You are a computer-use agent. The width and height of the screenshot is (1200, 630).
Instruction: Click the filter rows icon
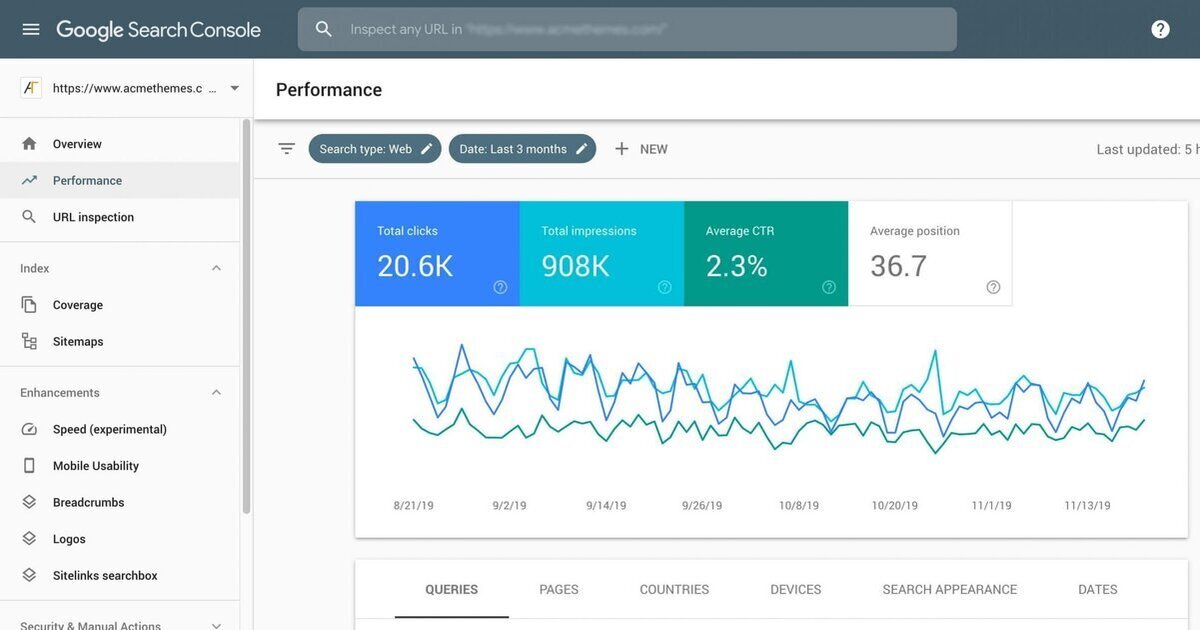point(287,149)
